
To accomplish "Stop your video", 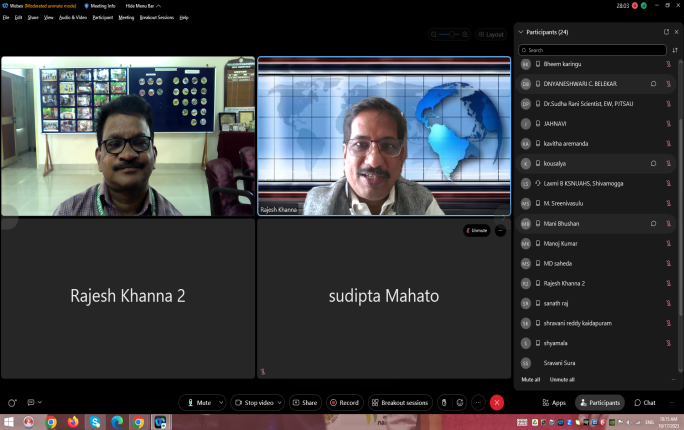I will (254, 403).
